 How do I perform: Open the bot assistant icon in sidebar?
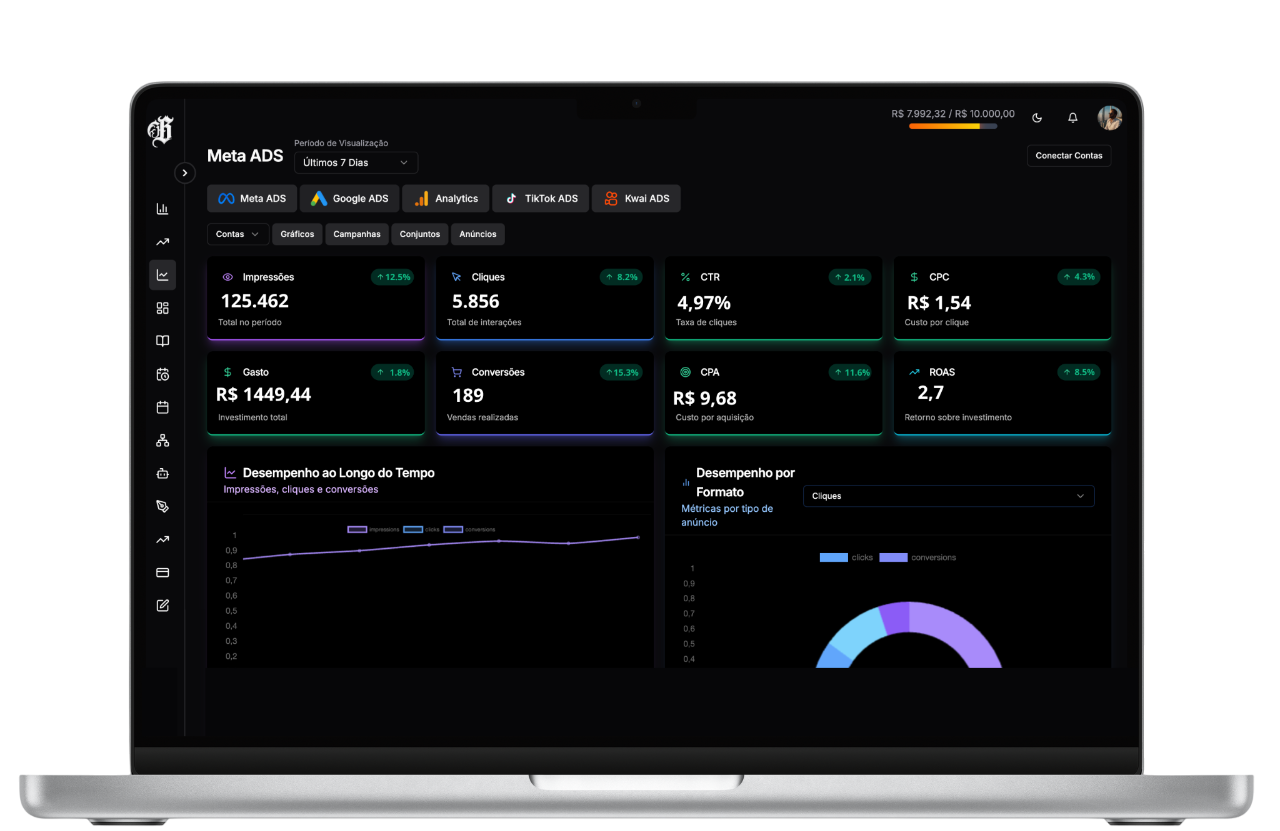(x=162, y=473)
